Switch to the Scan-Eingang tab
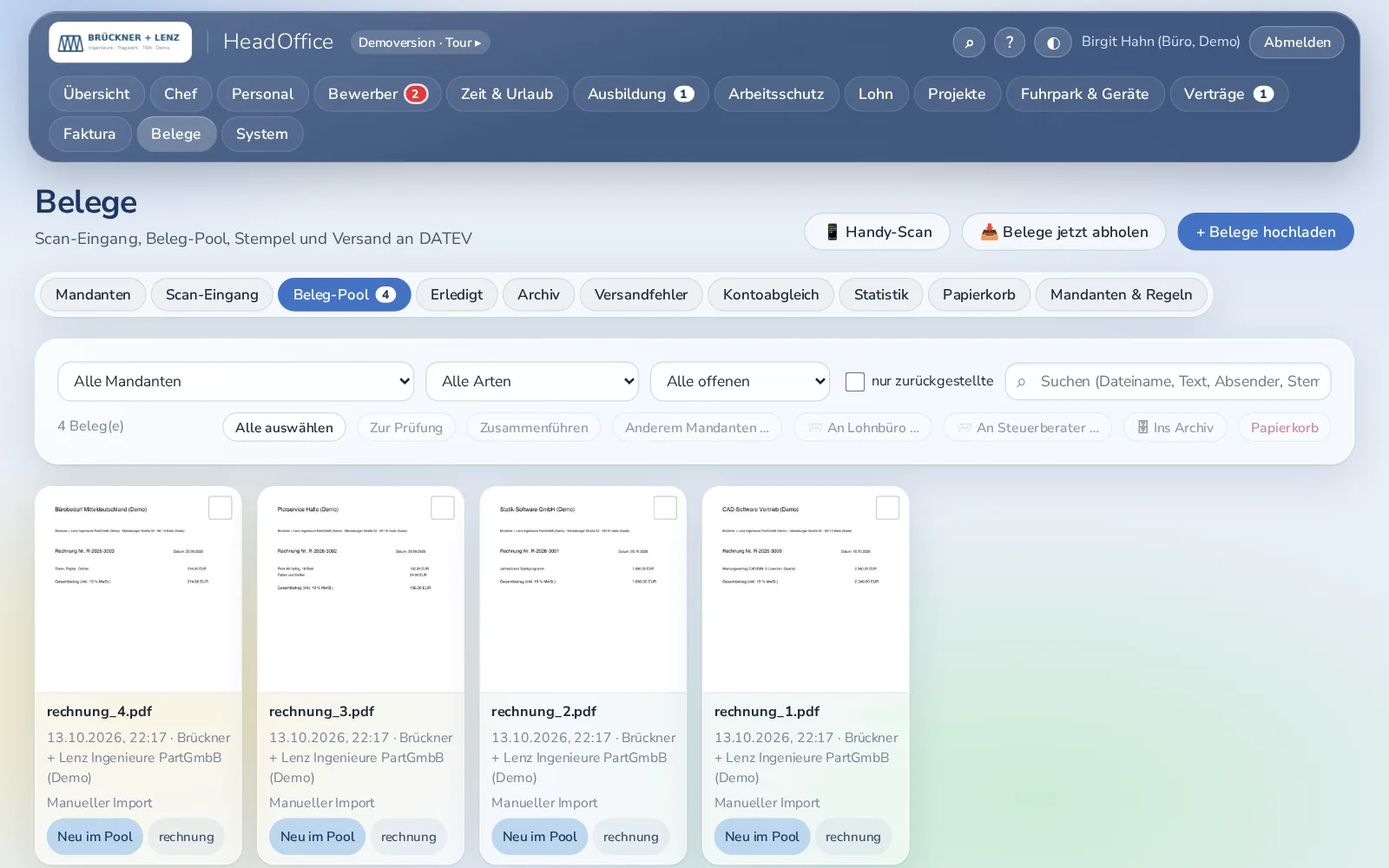Image resolution: width=1389 pixels, height=868 pixels. [x=212, y=295]
